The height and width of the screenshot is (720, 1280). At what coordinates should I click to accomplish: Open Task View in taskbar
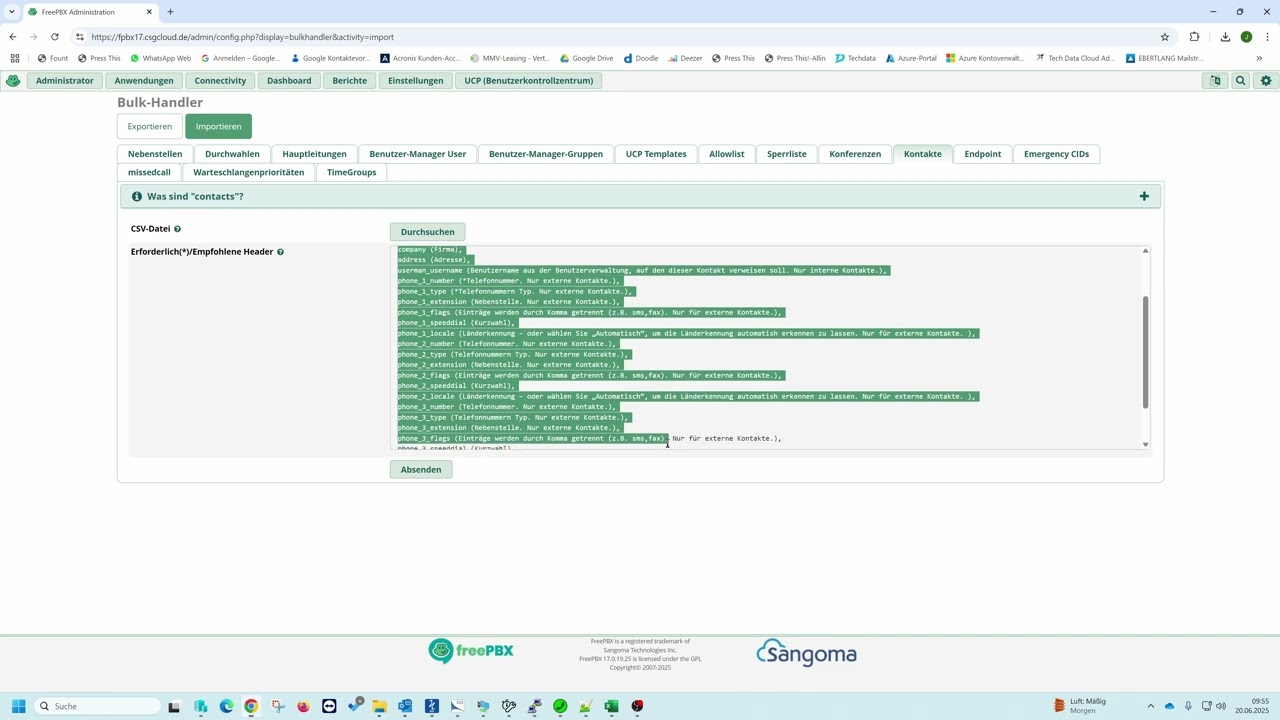click(174, 706)
